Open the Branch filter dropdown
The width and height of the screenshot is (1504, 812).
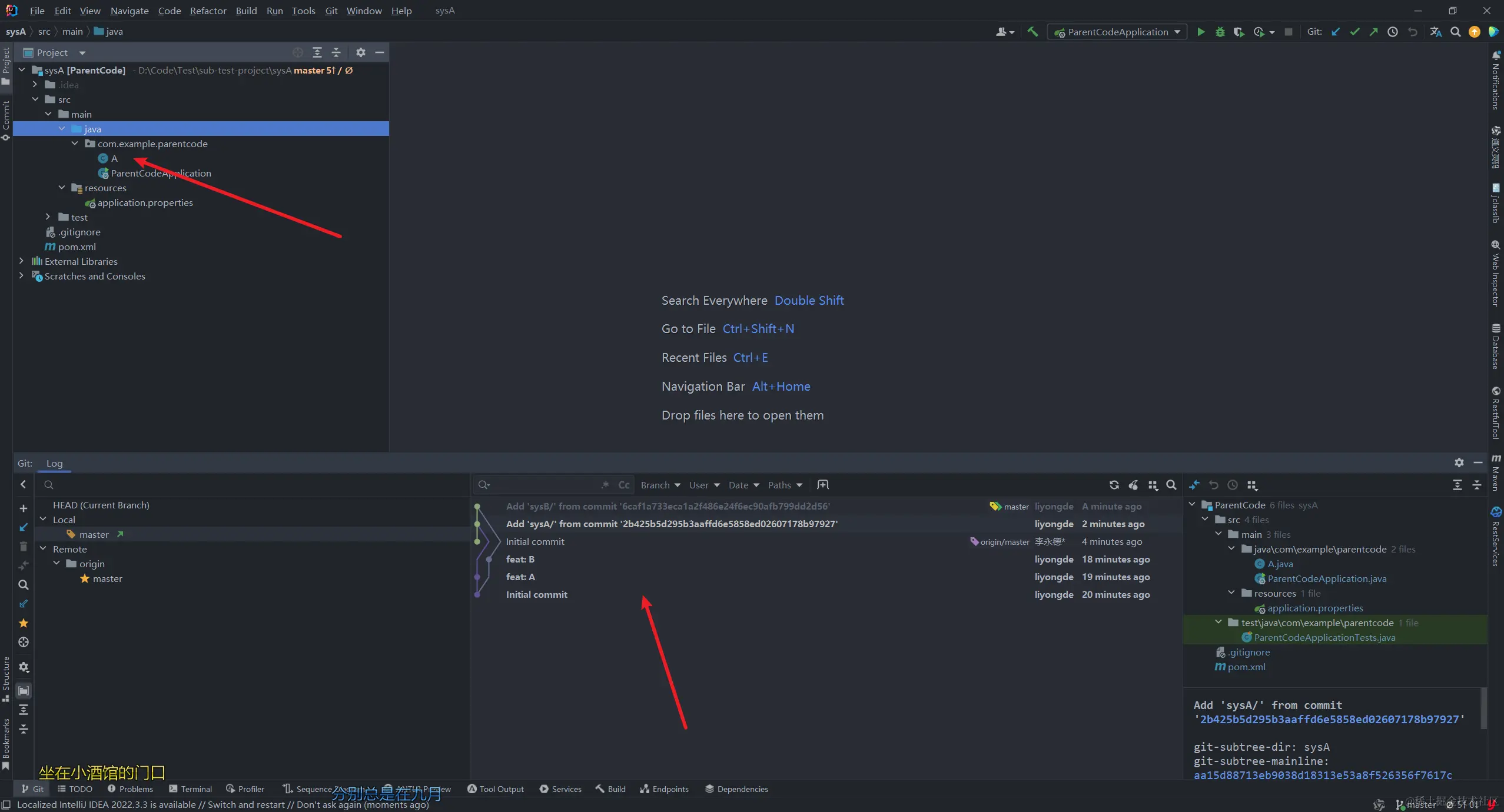(660, 485)
